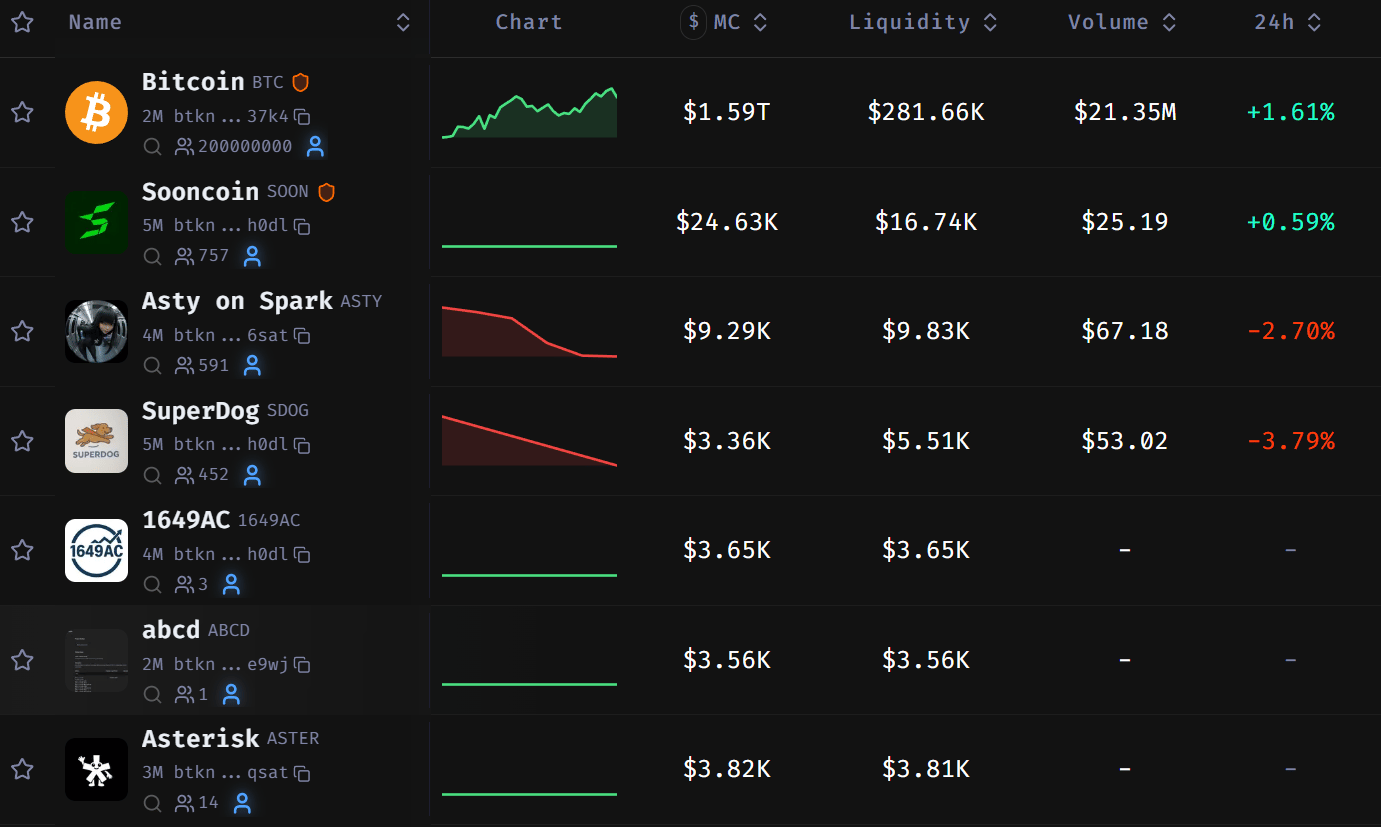
Task: Click the SuperDog 24h change -3.79%
Action: 1290,440
